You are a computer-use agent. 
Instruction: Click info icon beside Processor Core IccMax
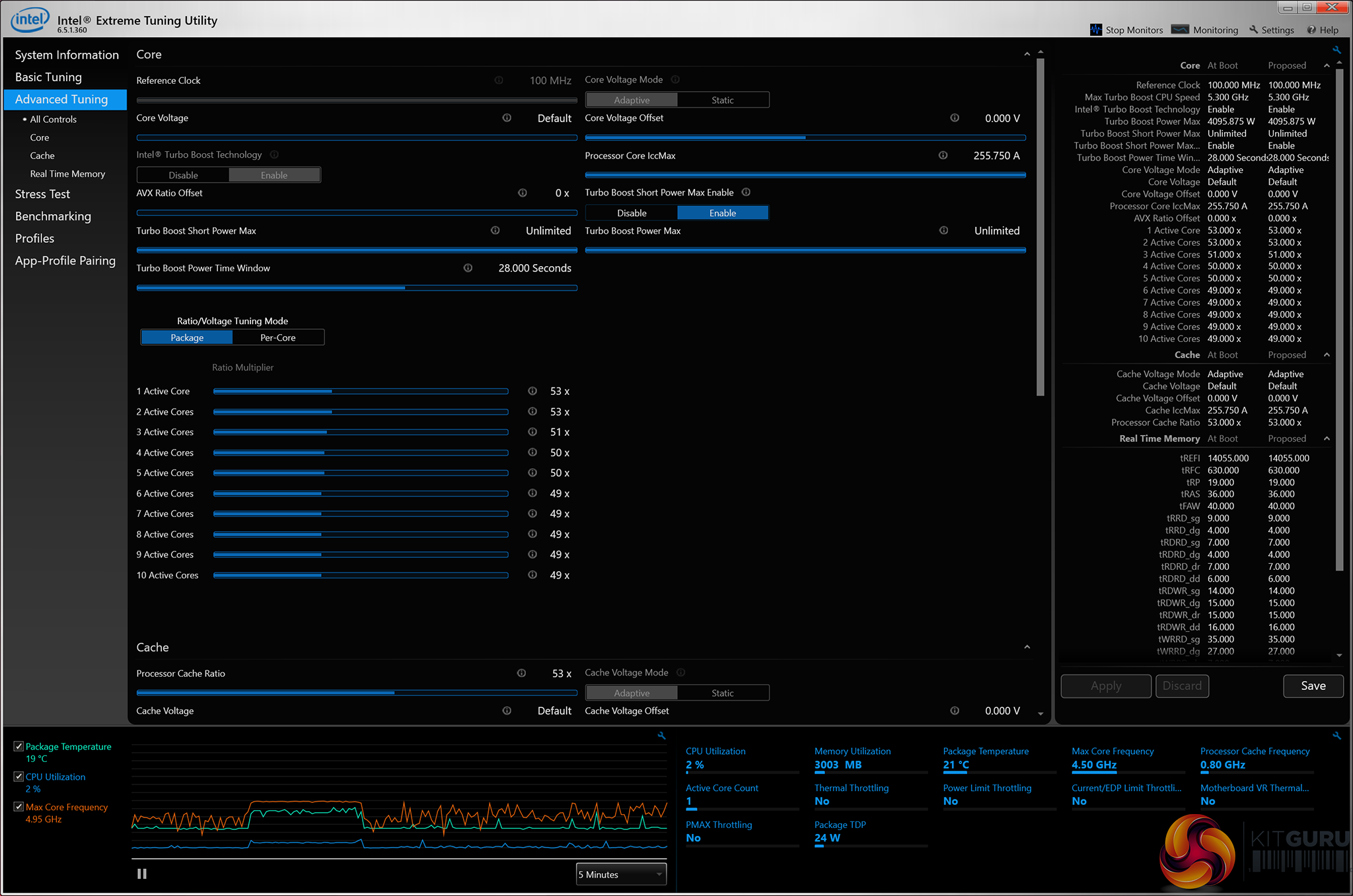tap(943, 156)
